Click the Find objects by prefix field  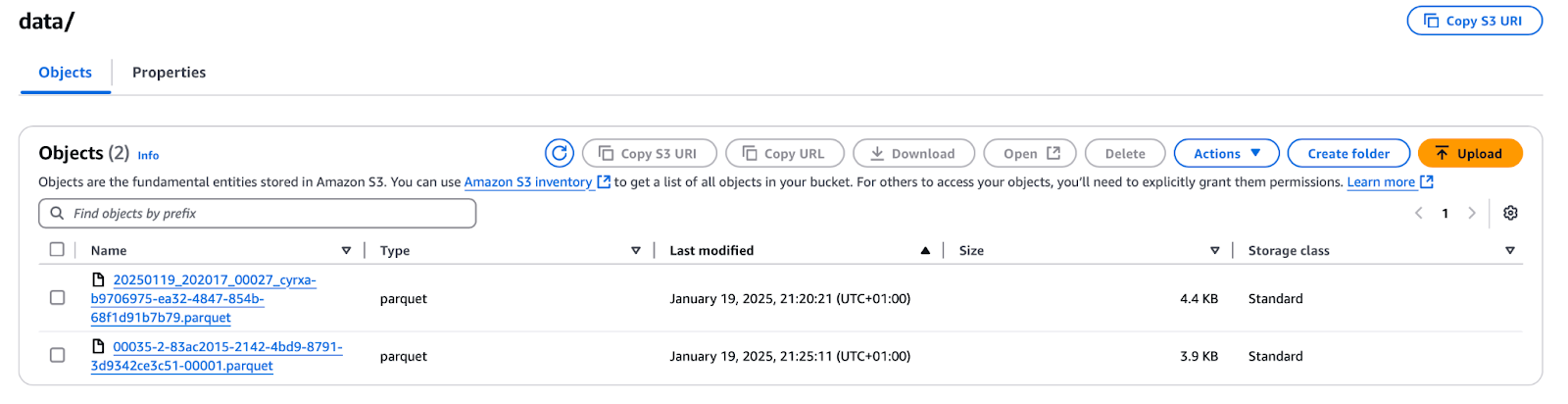point(265,213)
